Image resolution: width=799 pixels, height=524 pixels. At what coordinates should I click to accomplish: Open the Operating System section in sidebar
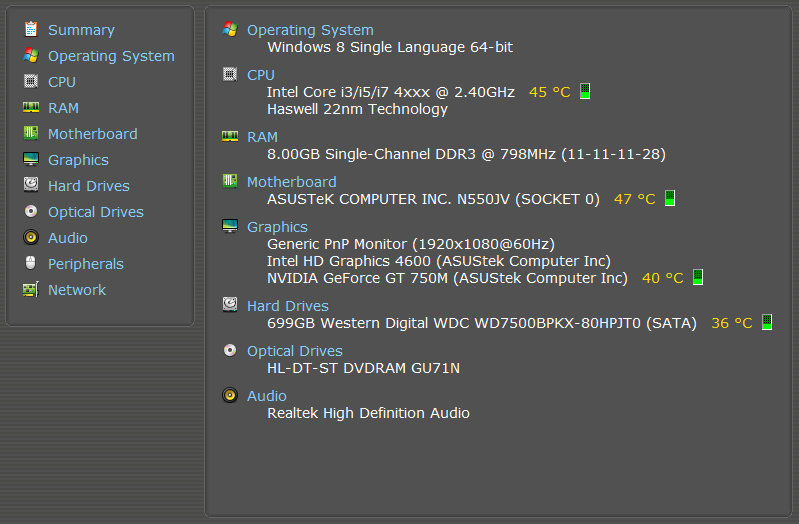(x=111, y=56)
